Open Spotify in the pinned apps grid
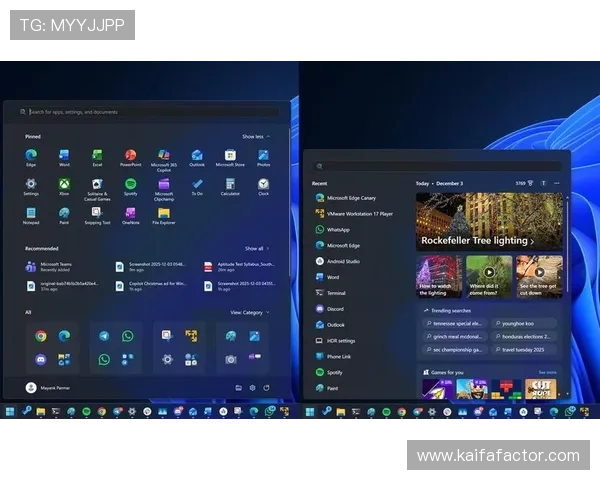This screenshot has height=480, width=600. tap(130, 186)
